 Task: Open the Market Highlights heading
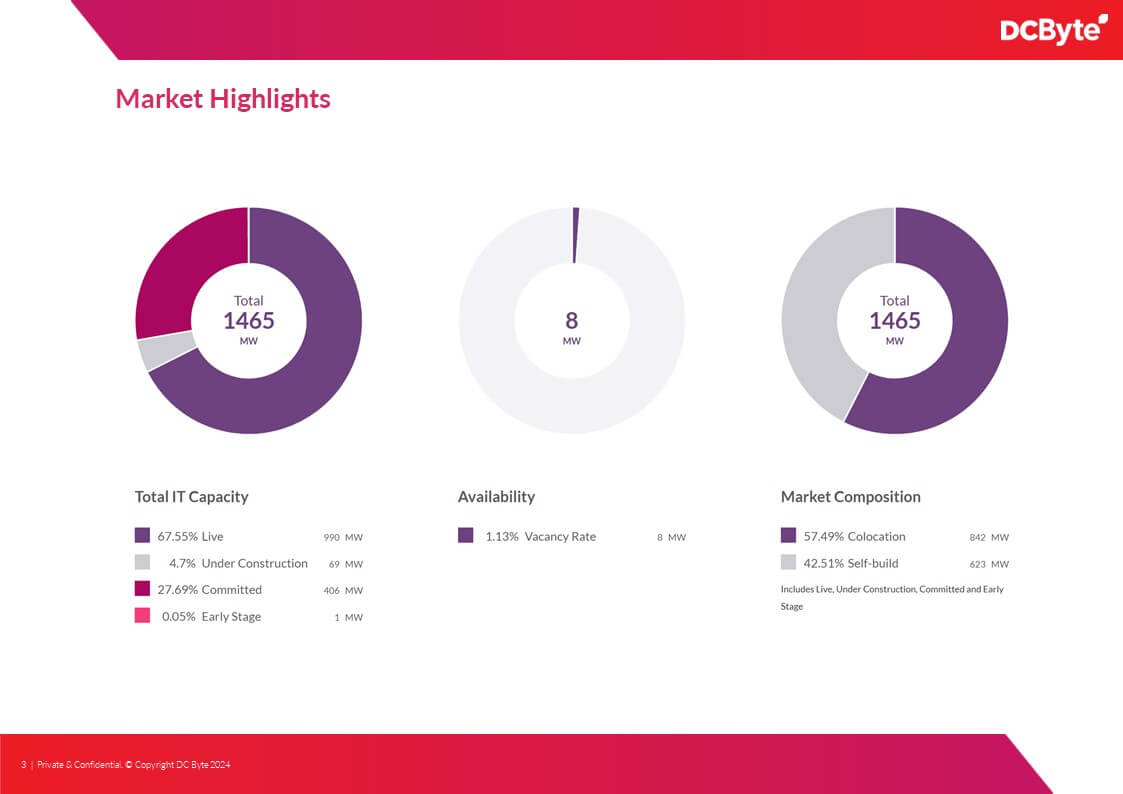[x=223, y=99]
